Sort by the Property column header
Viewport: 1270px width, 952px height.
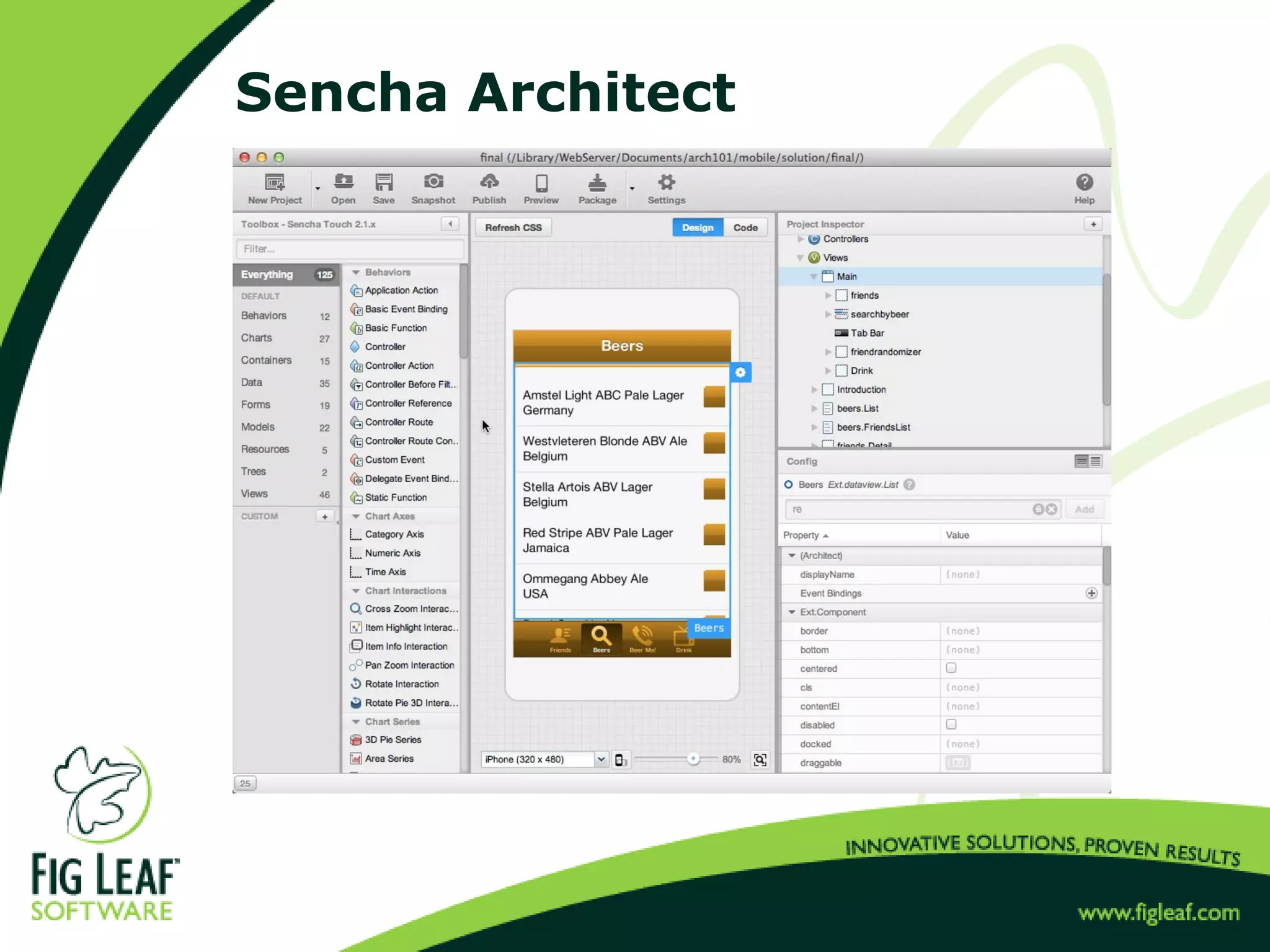tap(859, 535)
